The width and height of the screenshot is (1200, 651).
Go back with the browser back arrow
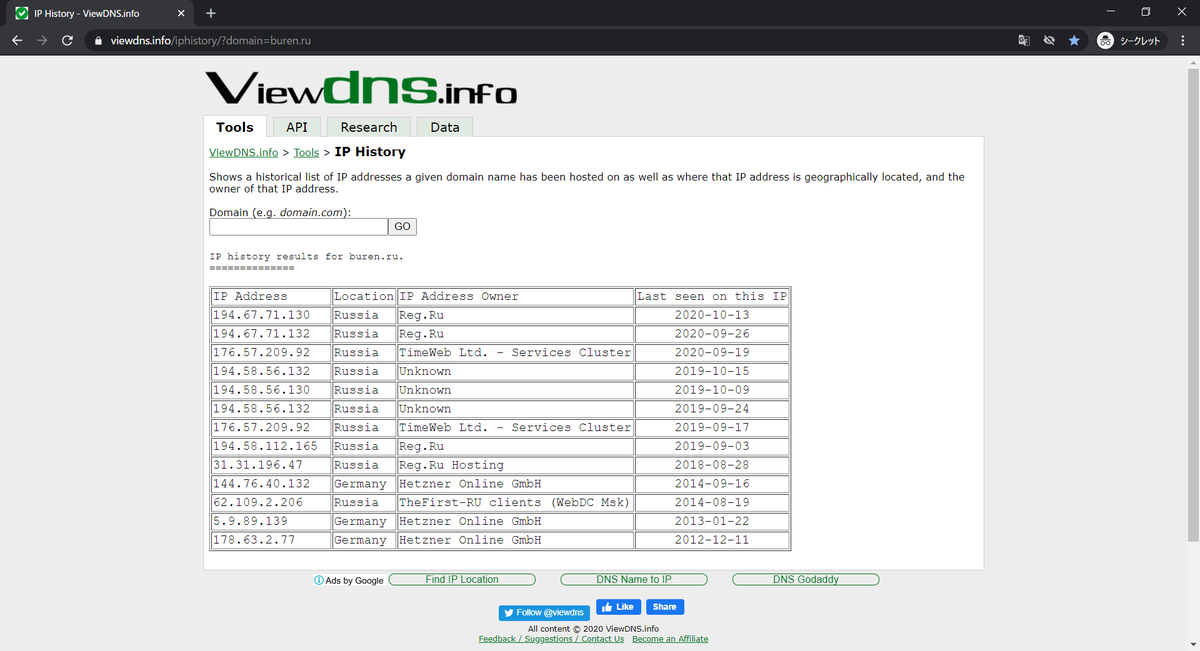click(17, 41)
